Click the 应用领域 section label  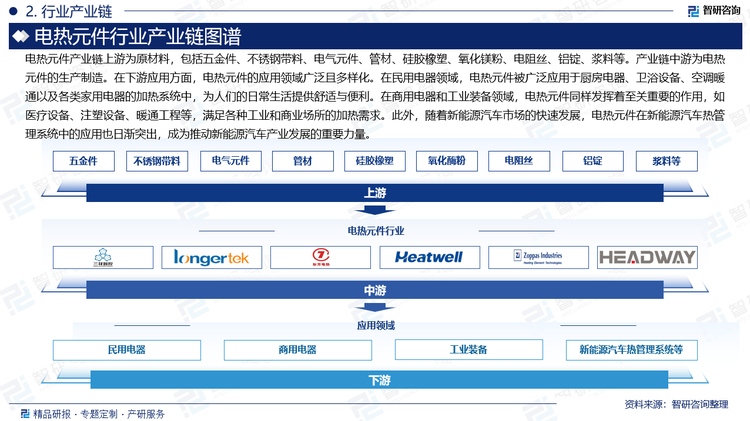click(375, 326)
